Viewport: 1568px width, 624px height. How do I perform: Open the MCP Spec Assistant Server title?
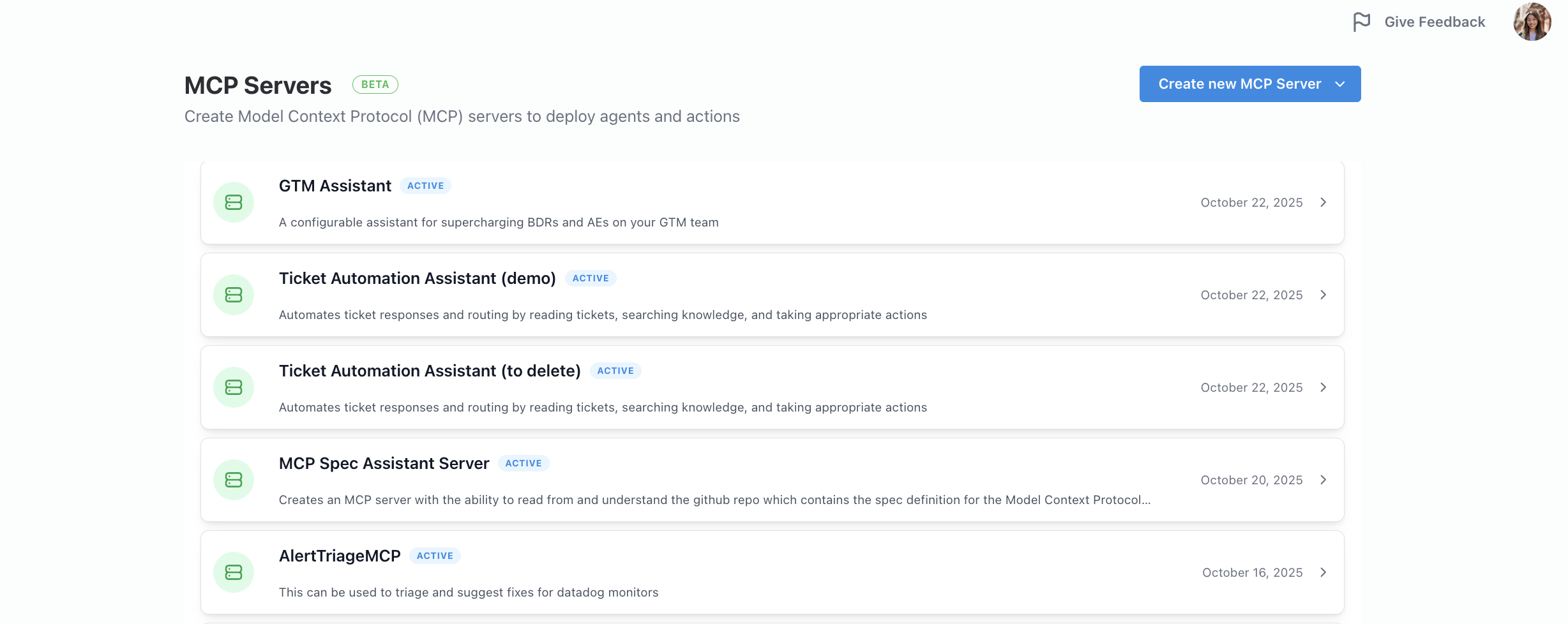point(384,463)
